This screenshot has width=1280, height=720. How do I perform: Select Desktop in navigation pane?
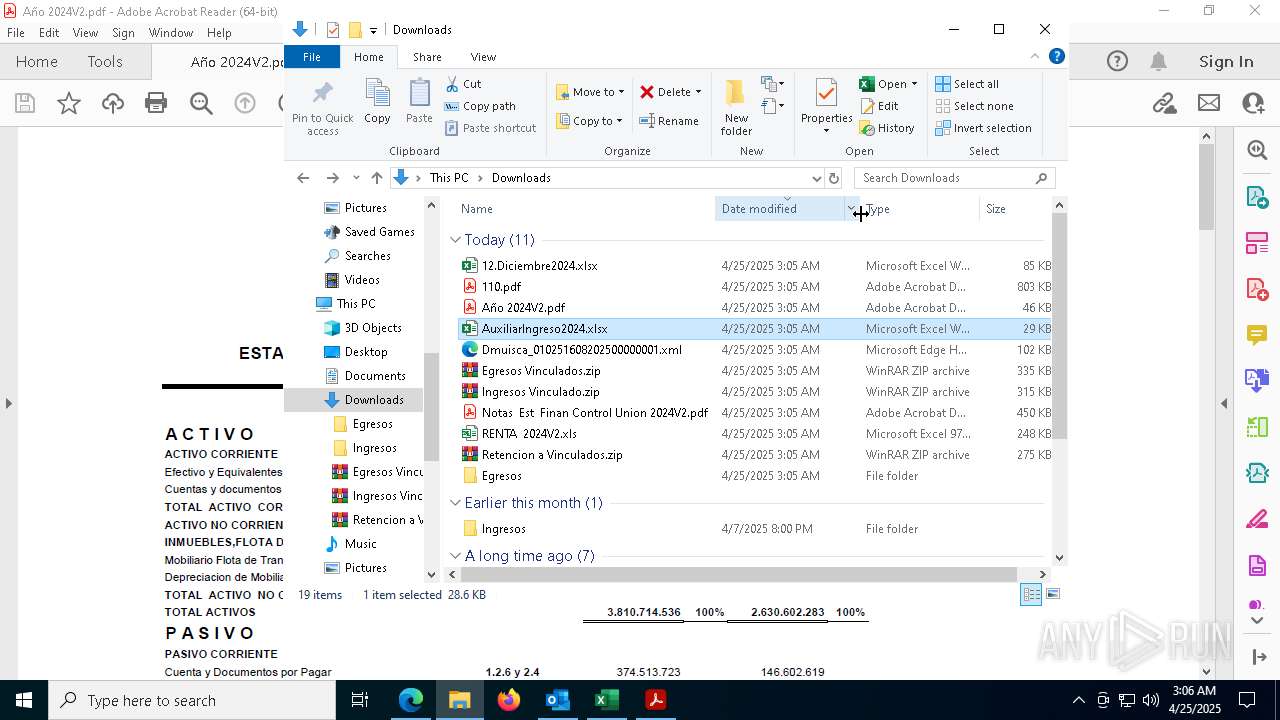(x=366, y=352)
